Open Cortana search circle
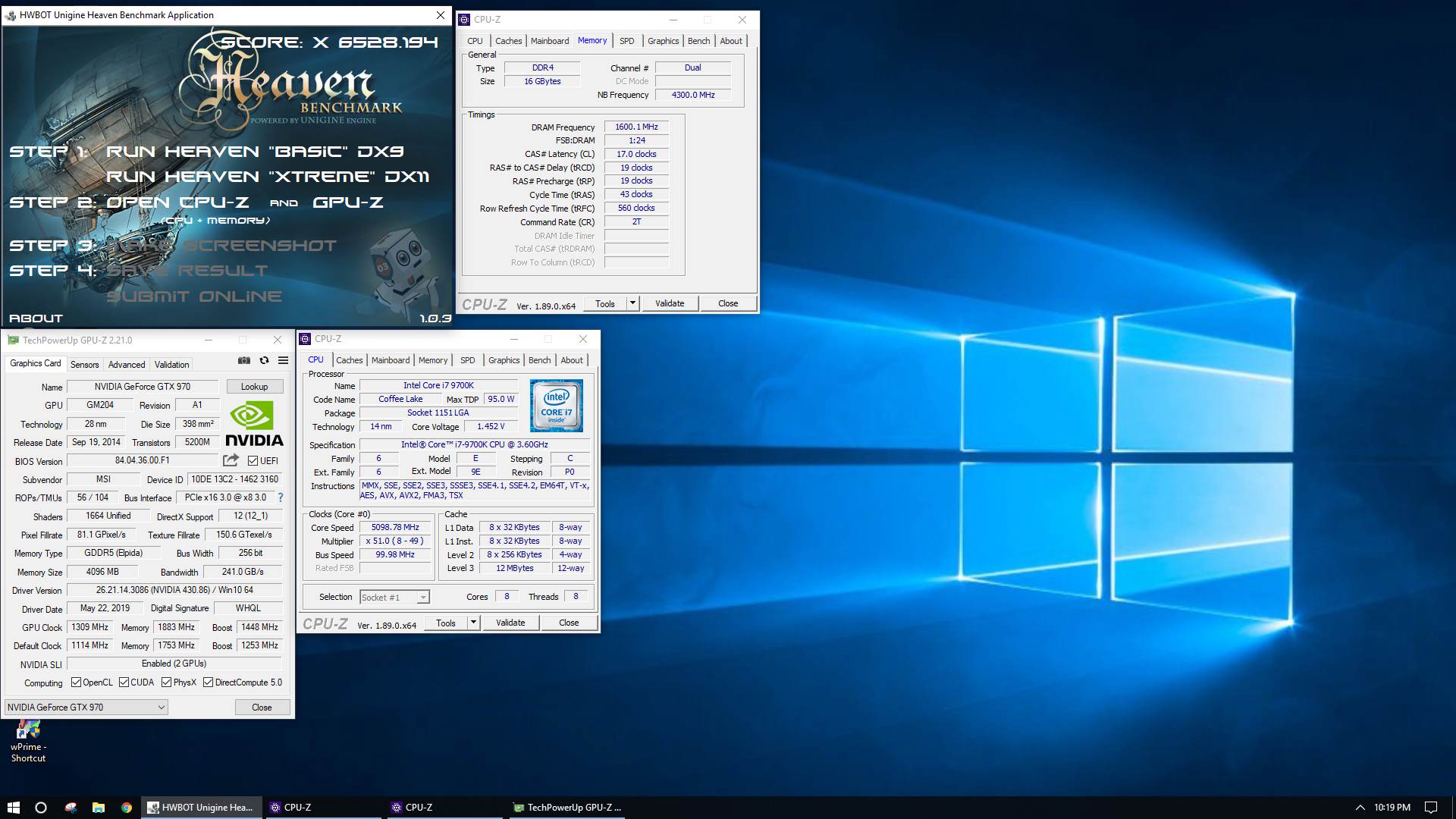The width and height of the screenshot is (1456, 819). pos(41,808)
